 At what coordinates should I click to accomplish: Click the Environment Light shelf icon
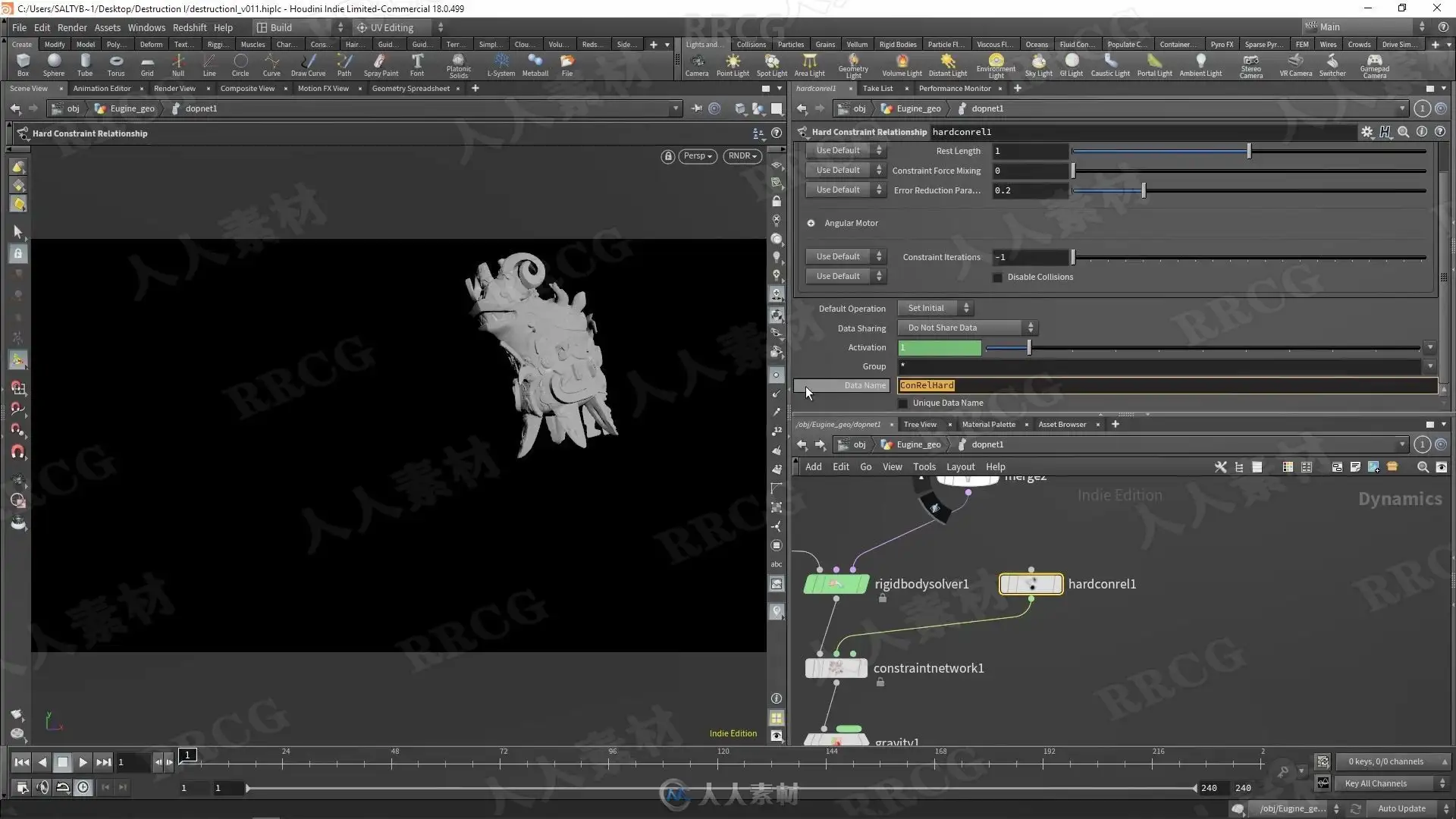(996, 64)
